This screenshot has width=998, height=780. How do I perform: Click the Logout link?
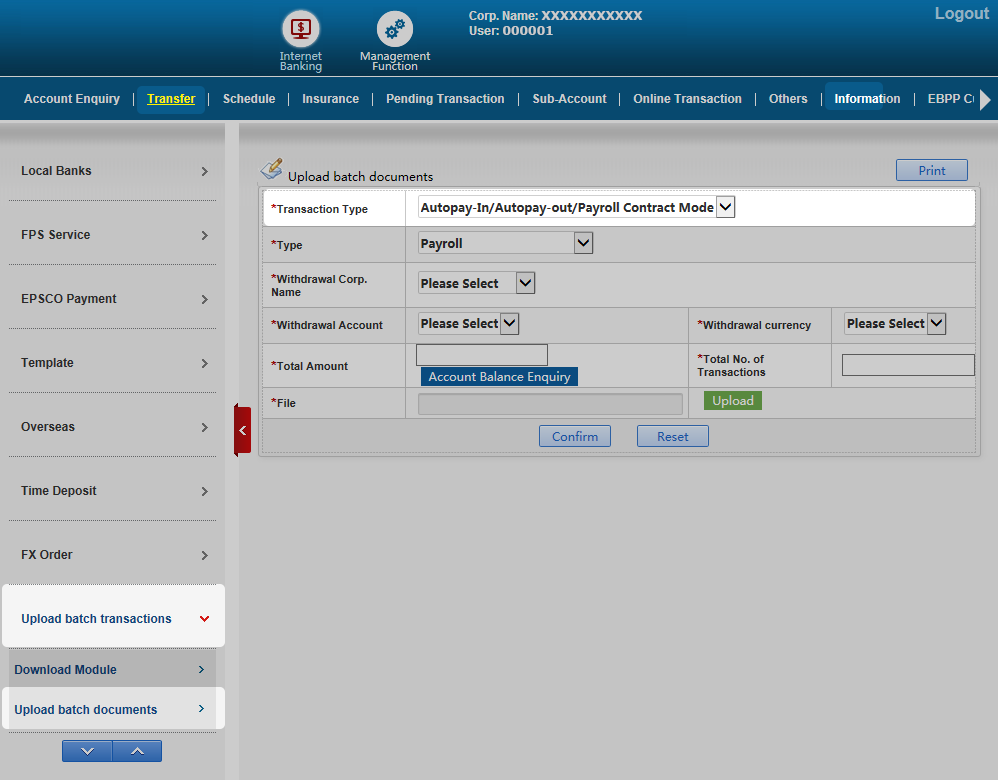coord(961,14)
